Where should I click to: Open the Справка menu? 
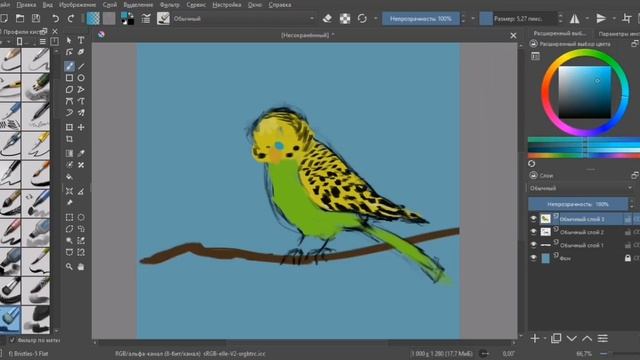point(280,5)
